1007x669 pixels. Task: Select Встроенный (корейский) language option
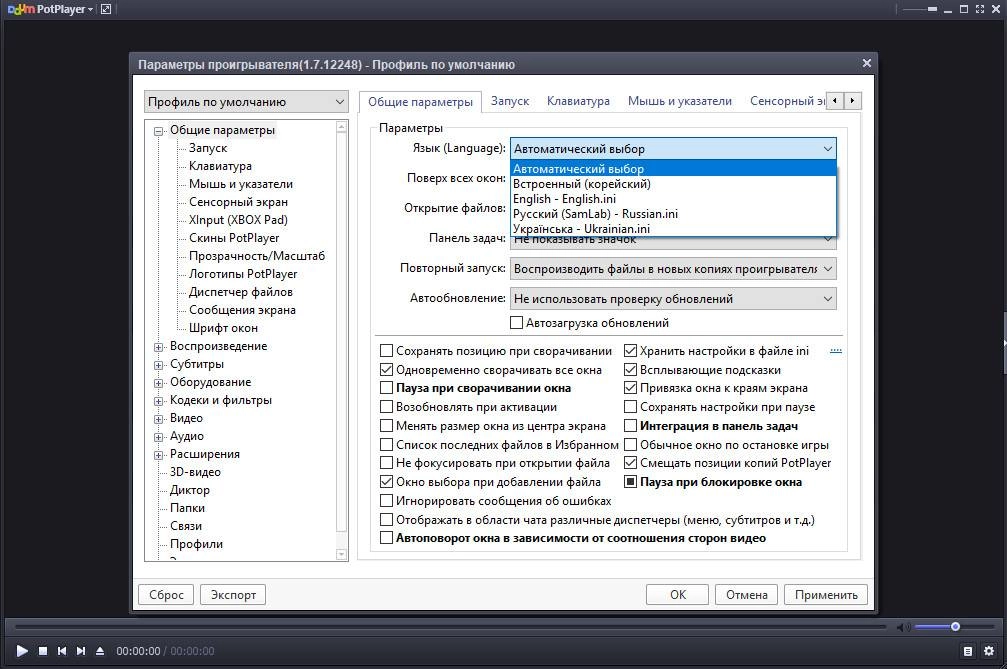674,184
